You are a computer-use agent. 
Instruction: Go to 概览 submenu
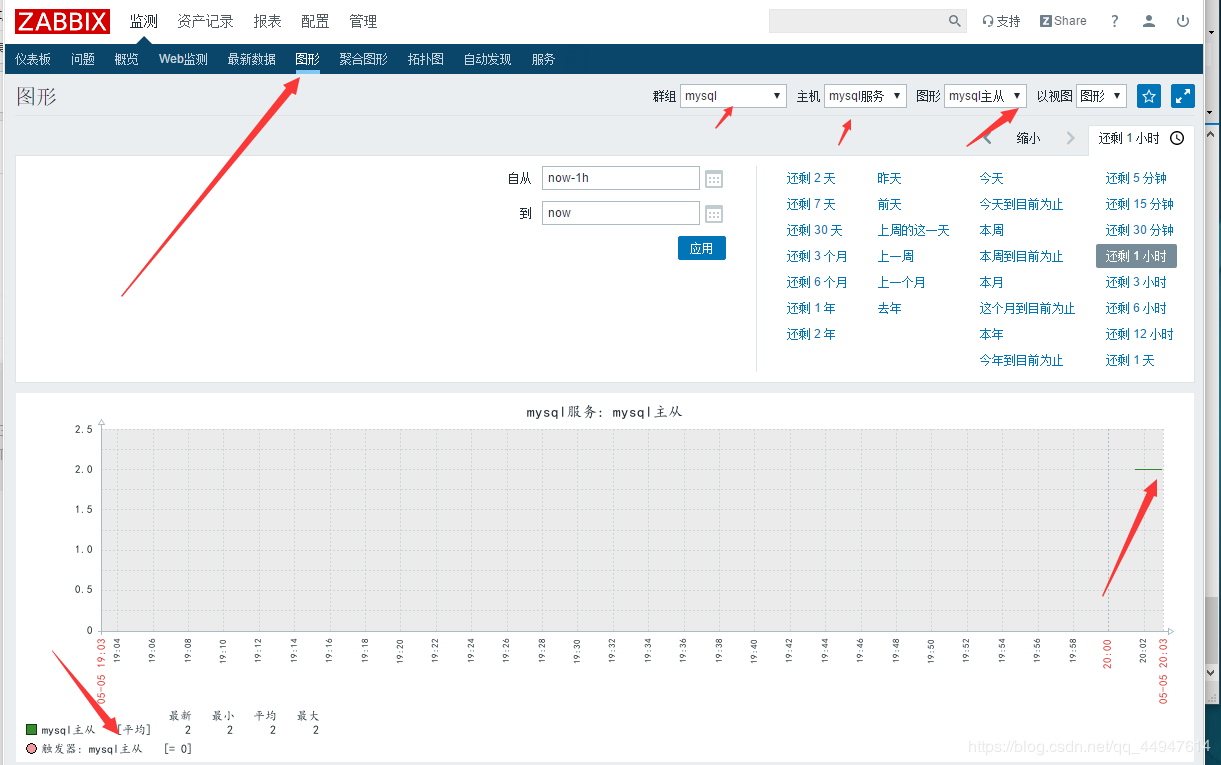click(x=127, y=59)
